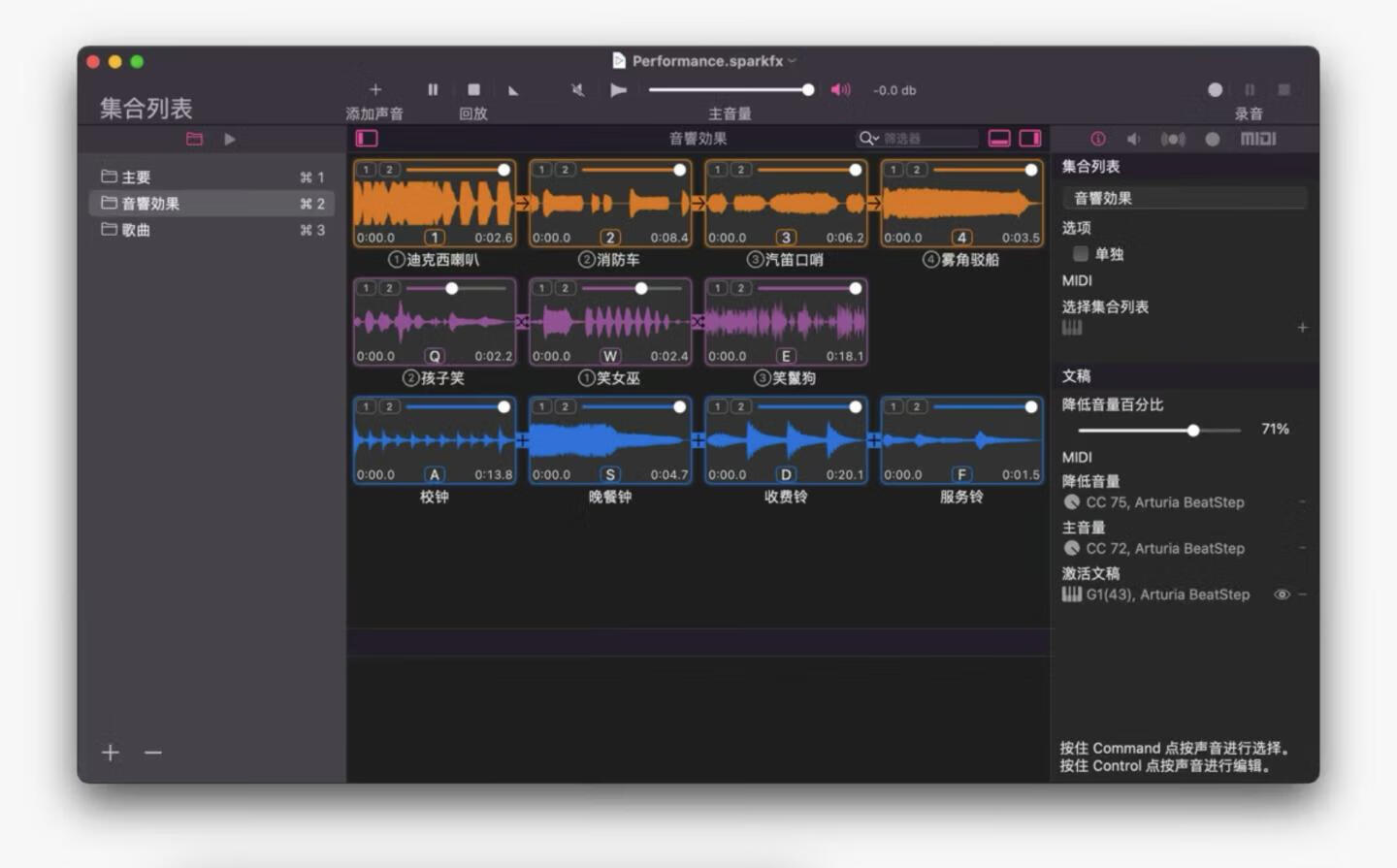
Task: Click the filter search input field
Action: (x=929, y=139)
